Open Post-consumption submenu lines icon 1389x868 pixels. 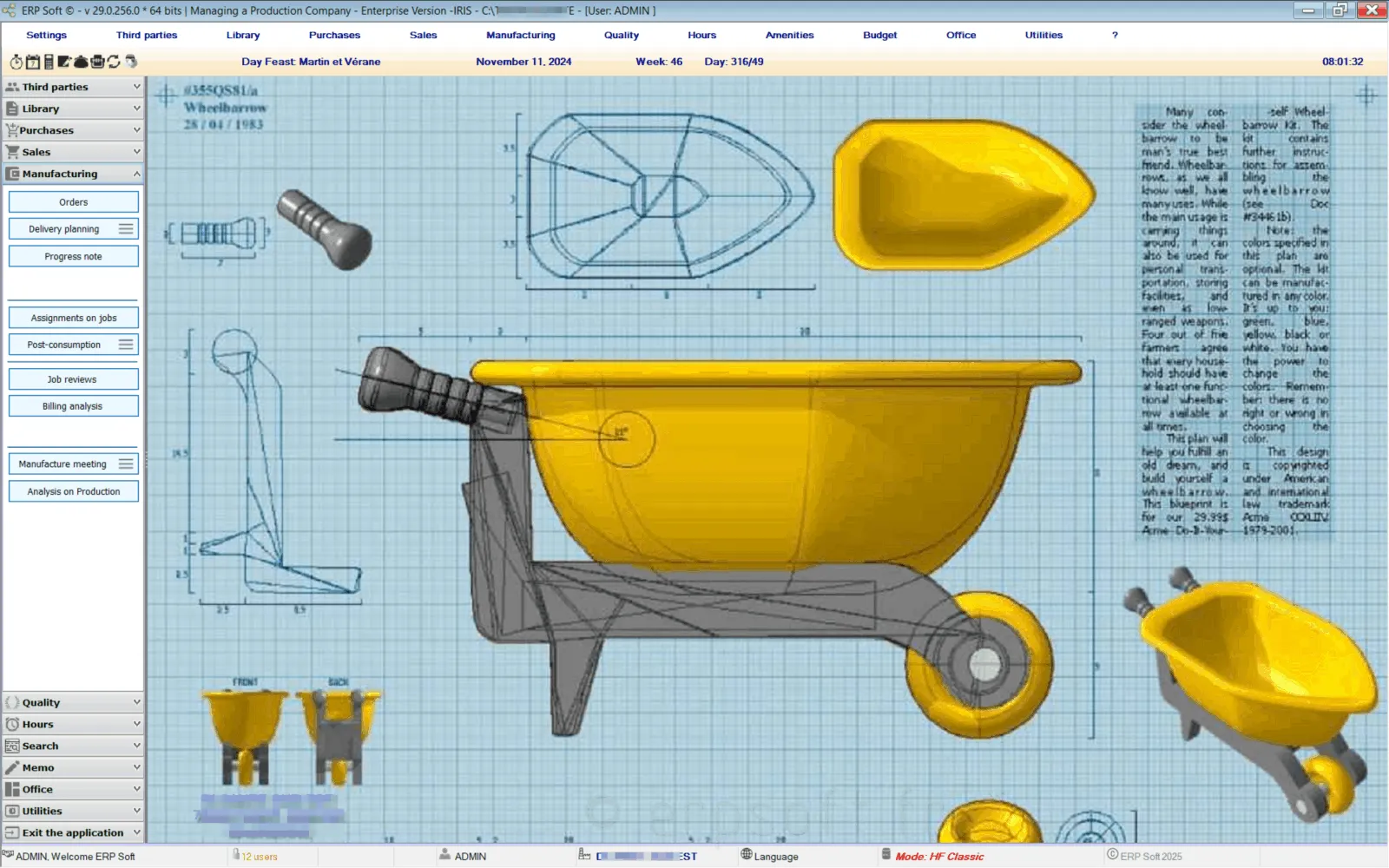pyautogui.click(x=126, y=345)
